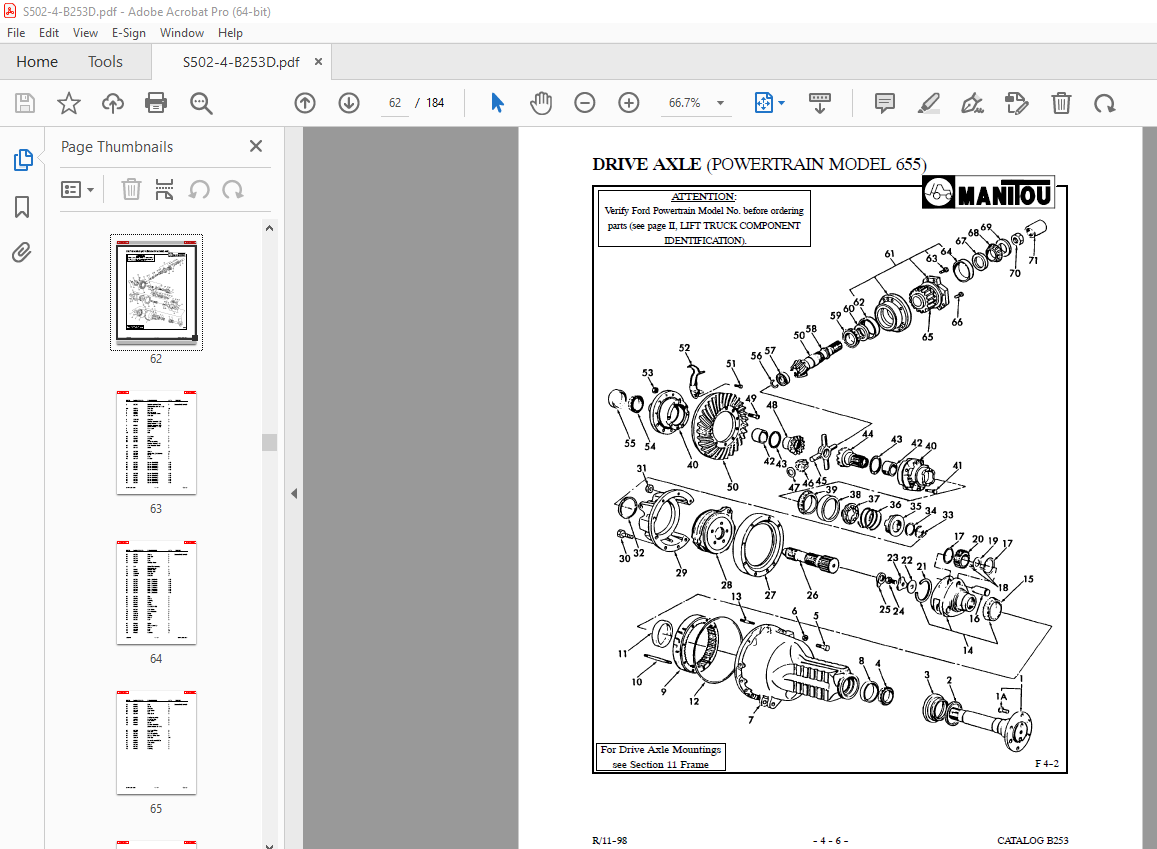Image resolution: width=1157 pixels, height=849 pixels.
Task: Select the S502-4-B253D.pdf document tab
Action: click(x=241, y=62)
